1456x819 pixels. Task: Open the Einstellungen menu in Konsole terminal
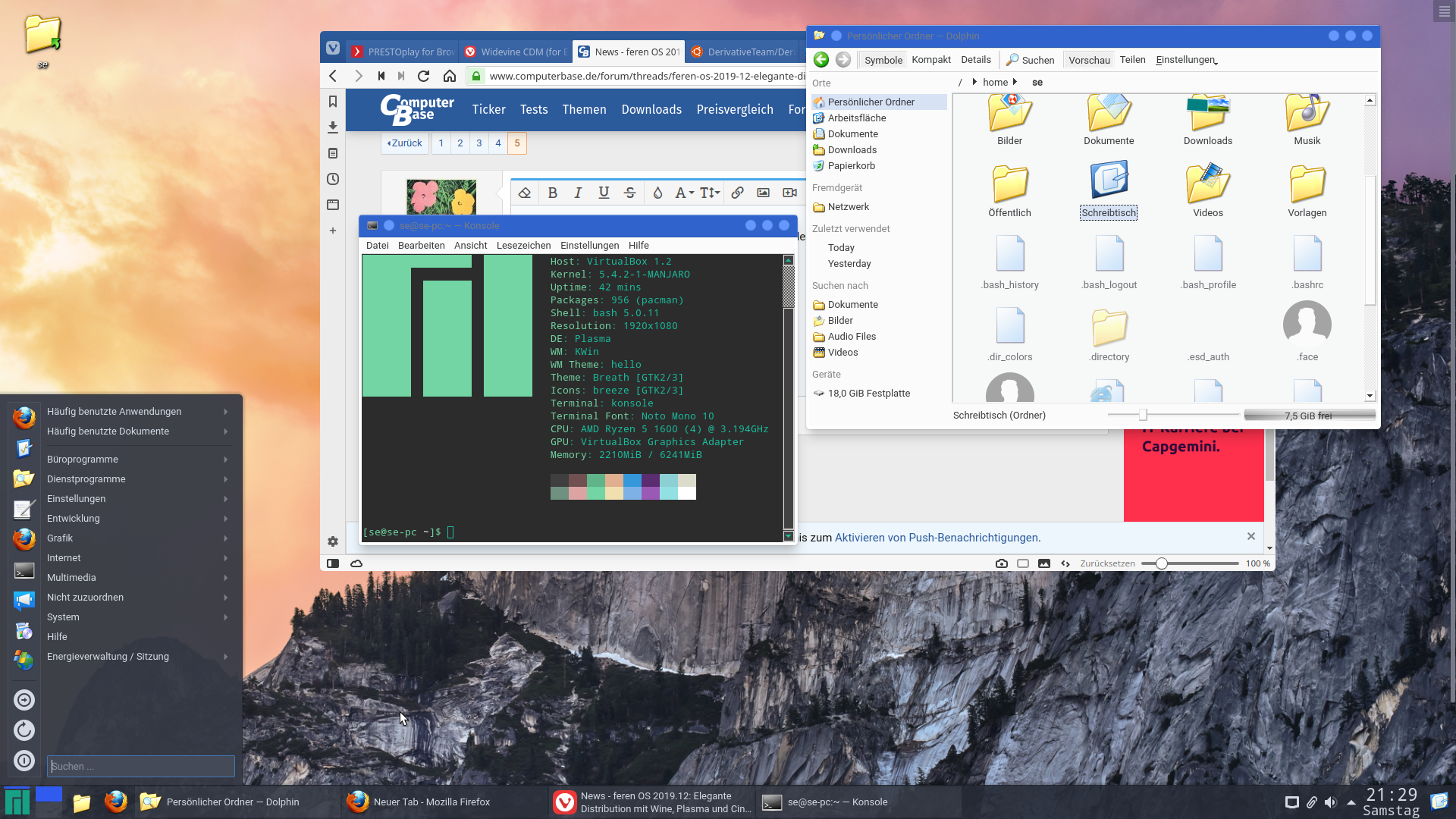pyautogui.click(x=589, y=245)
